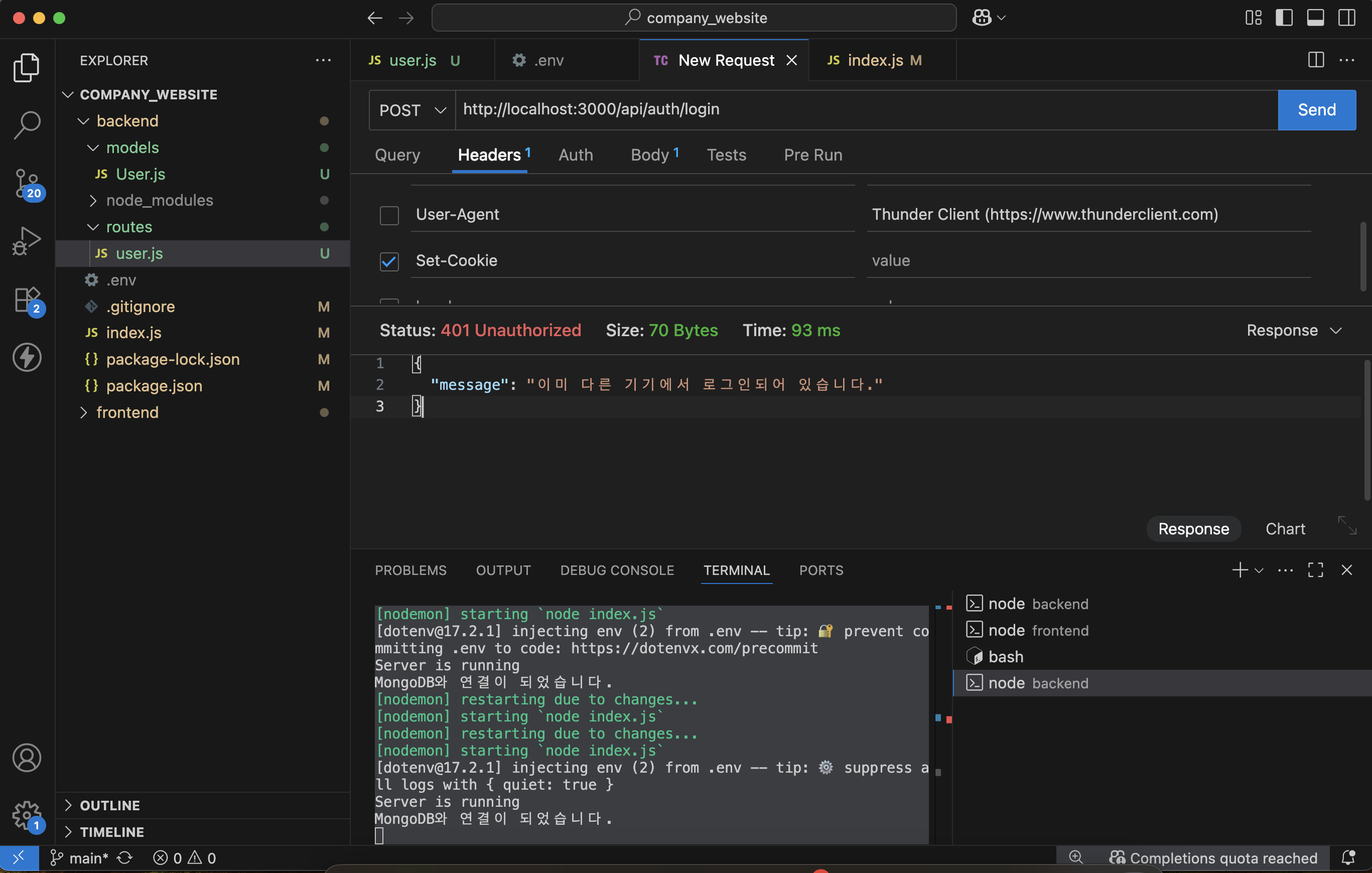Viewport: 1372px width, 873px height.
Task: Open the POST method dropdown
Action: [412, 110]
